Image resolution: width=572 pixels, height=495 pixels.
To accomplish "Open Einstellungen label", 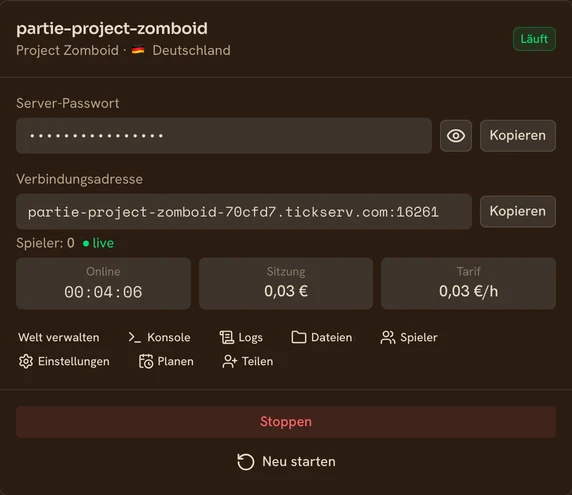I will pos(74,361).
